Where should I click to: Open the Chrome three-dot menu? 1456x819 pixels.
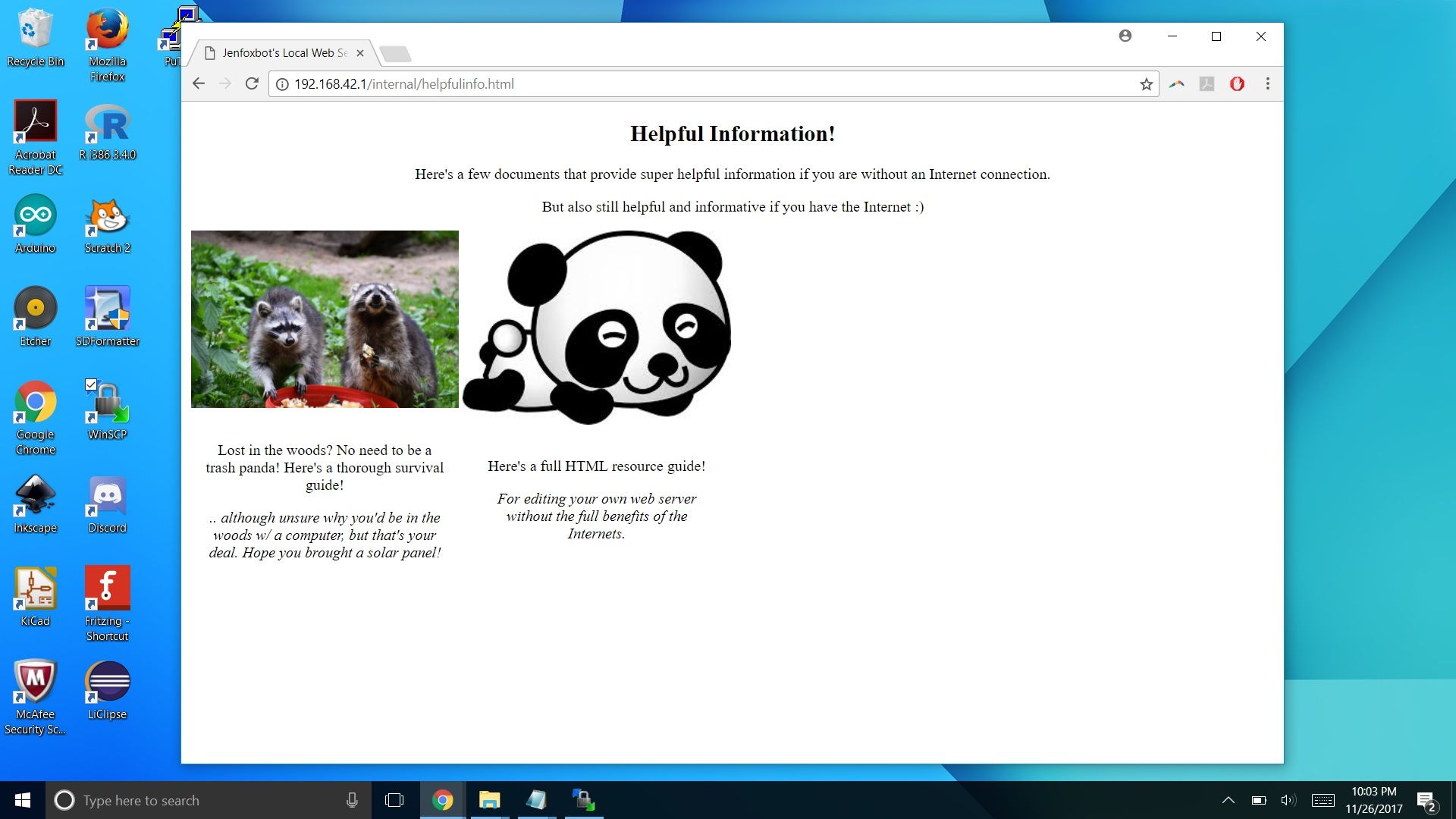coord(1267,83)
